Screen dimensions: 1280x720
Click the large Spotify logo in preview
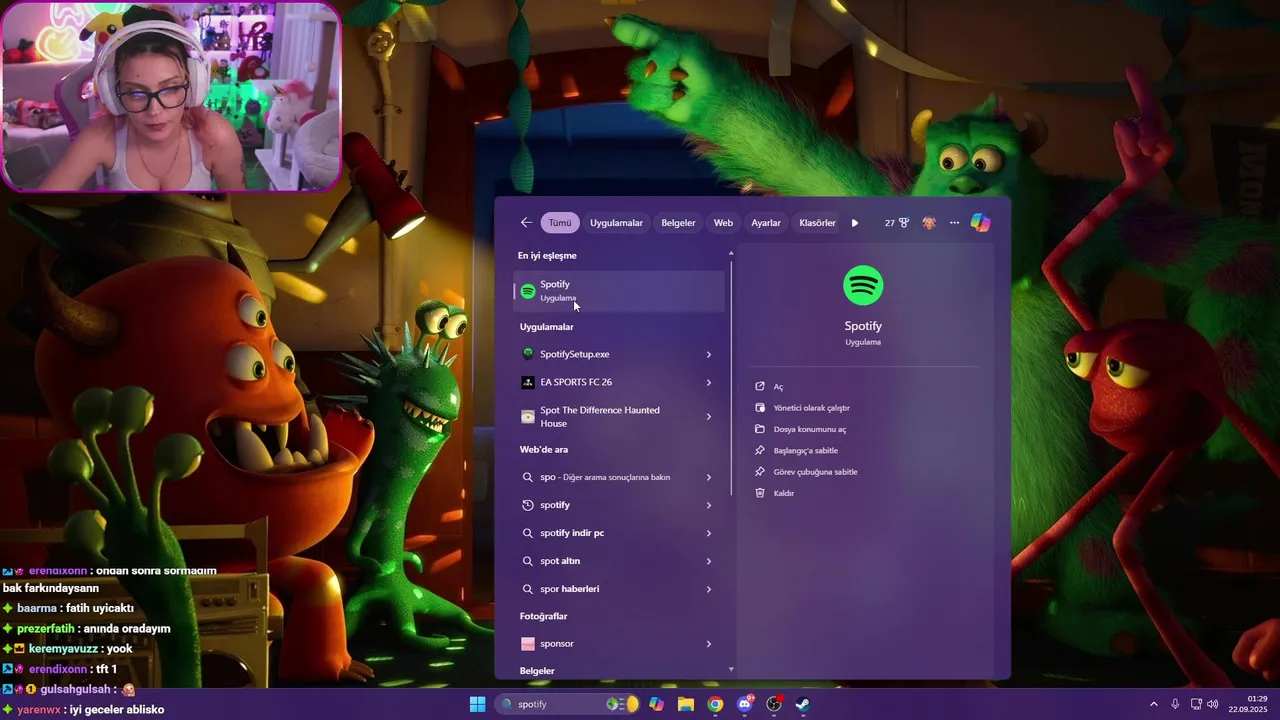click(863, 285)
